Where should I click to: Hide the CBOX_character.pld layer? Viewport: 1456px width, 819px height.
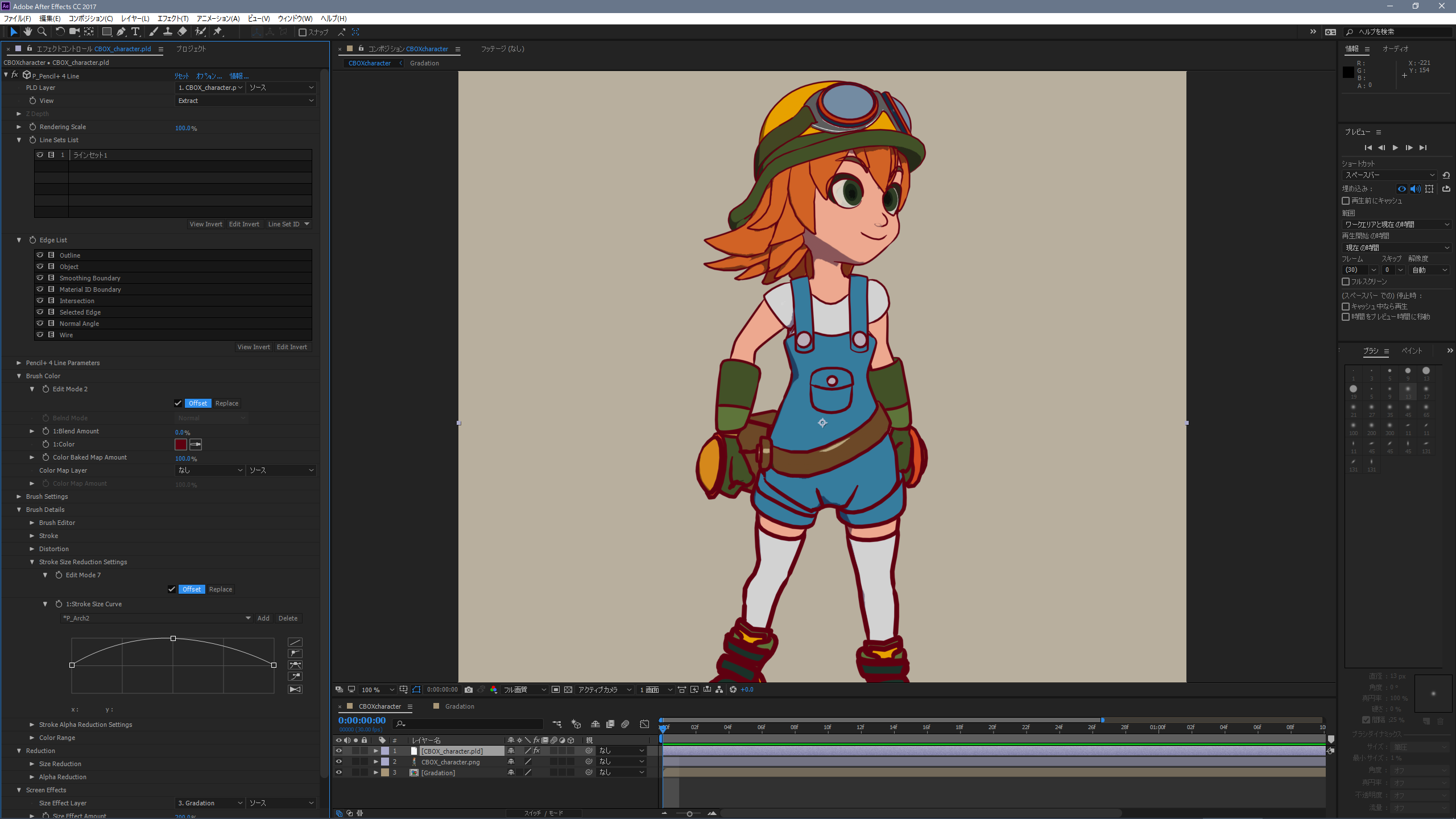tap(339, 751)
